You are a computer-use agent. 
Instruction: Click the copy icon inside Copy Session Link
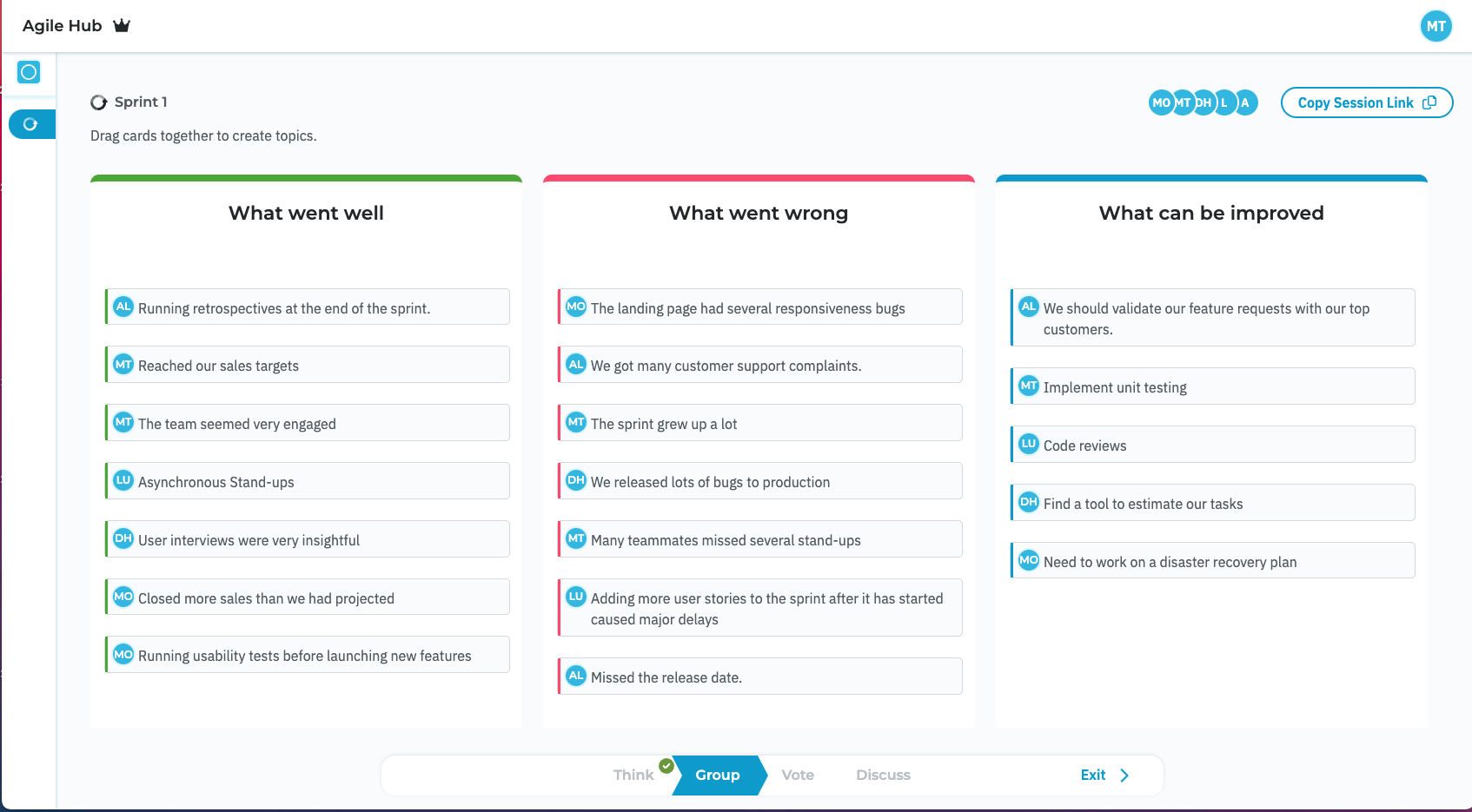[1430, 102]
